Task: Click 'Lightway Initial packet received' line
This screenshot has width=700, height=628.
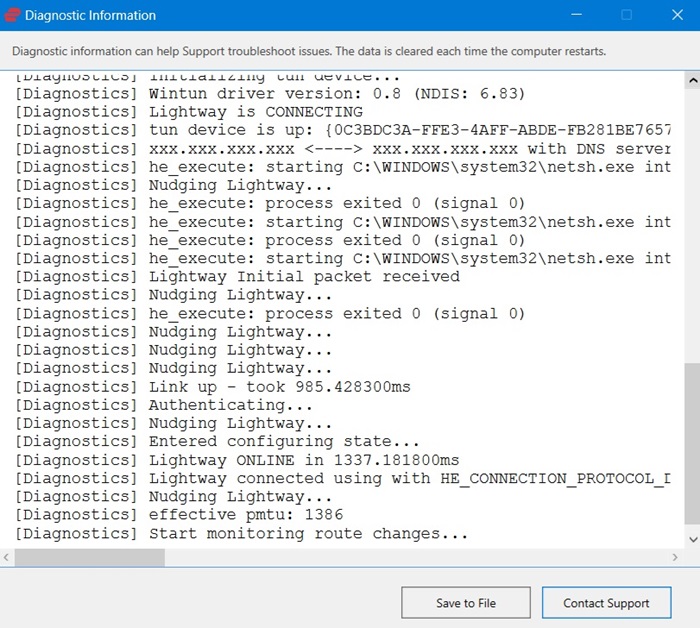Action: pyautogui.click(x=238, y=277)
